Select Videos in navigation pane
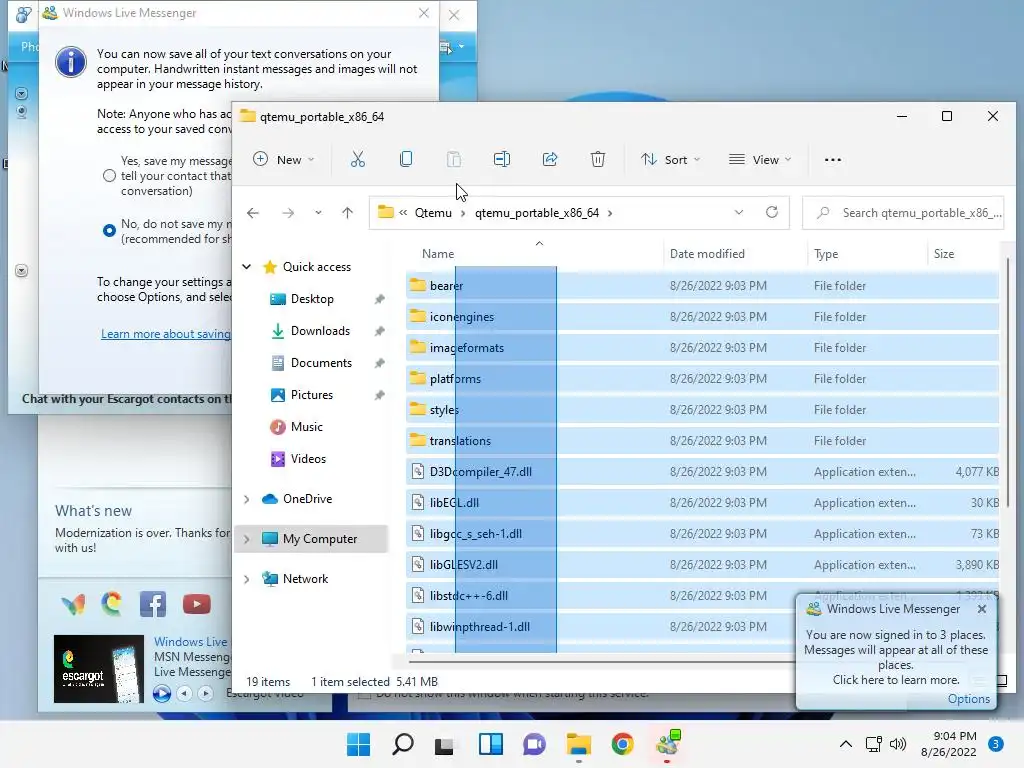Image resolution: width=1024 pixels, height=768 pixels. (308, 458)
